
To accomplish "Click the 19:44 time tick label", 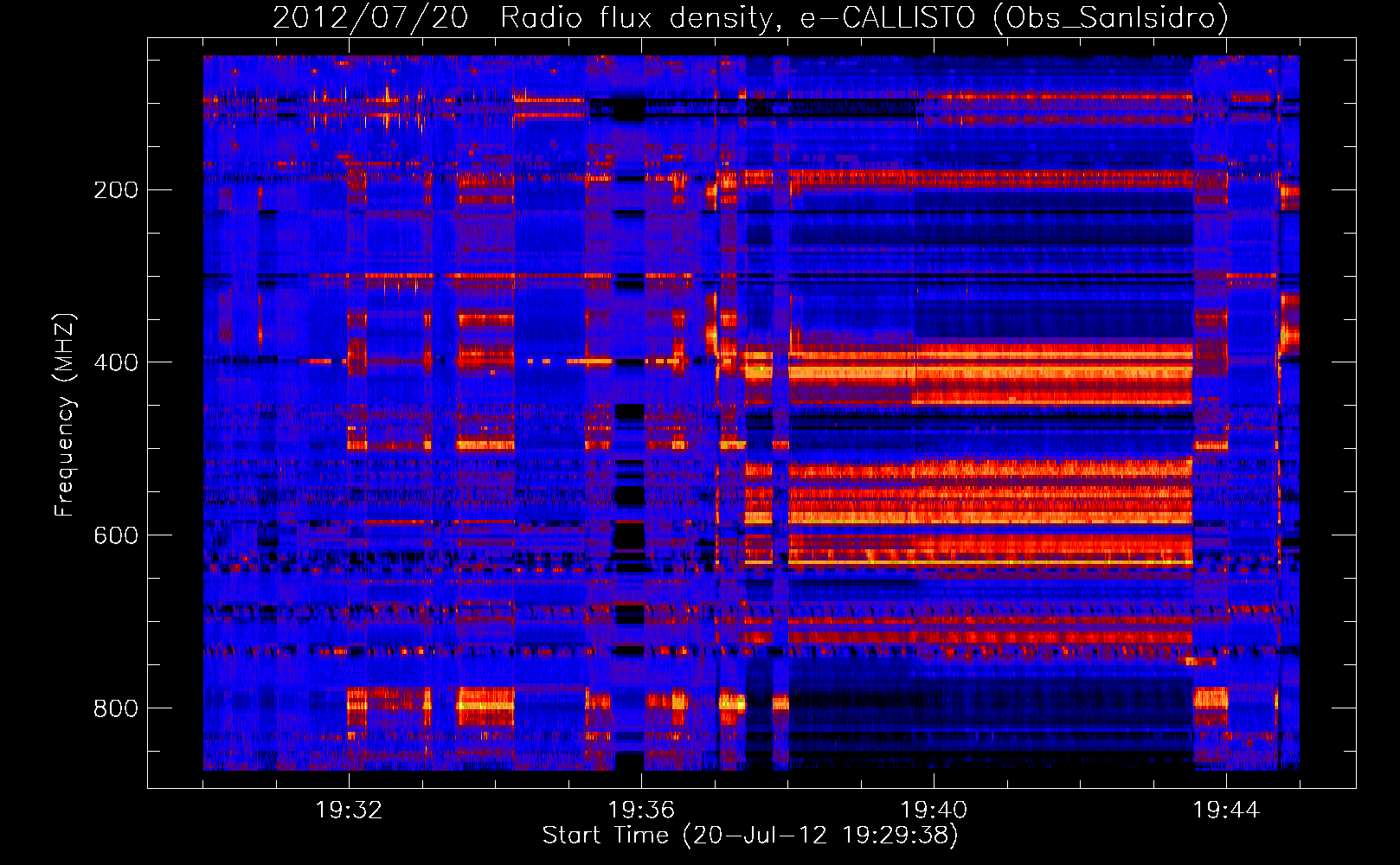I will [x=1226, y=811].
